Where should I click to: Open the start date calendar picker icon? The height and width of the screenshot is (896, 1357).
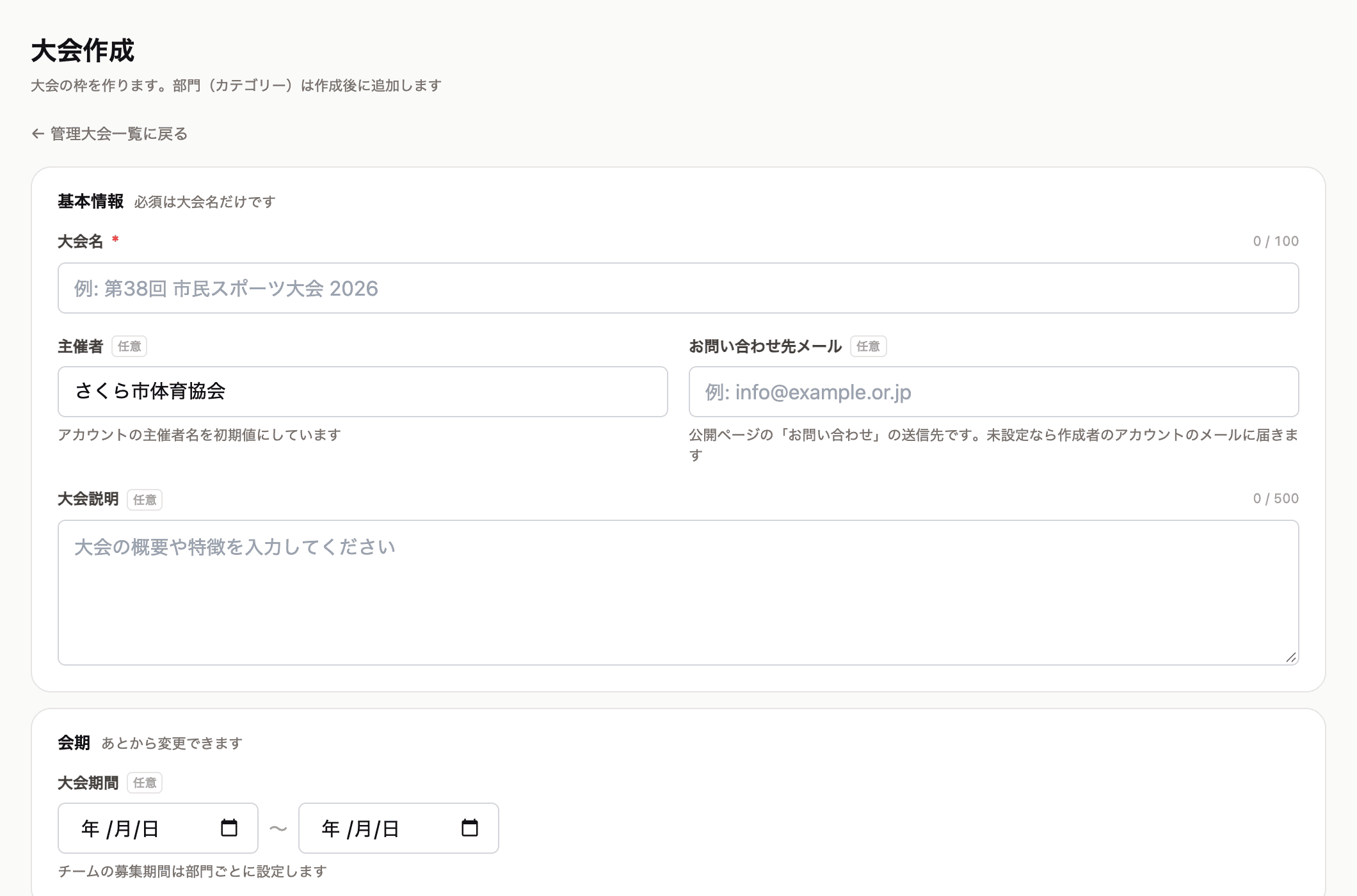click(x=229, y=828)
